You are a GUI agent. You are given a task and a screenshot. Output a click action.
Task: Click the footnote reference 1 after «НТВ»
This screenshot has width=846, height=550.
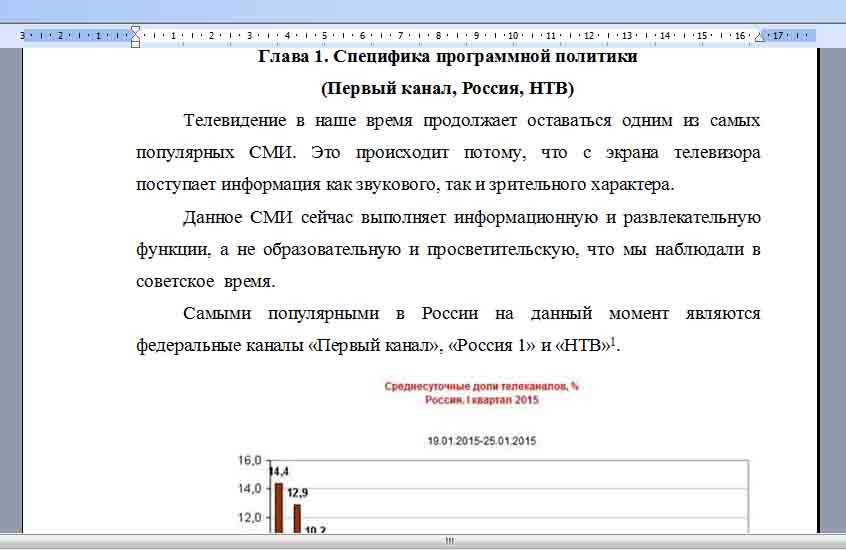click(x=613, y=342)
